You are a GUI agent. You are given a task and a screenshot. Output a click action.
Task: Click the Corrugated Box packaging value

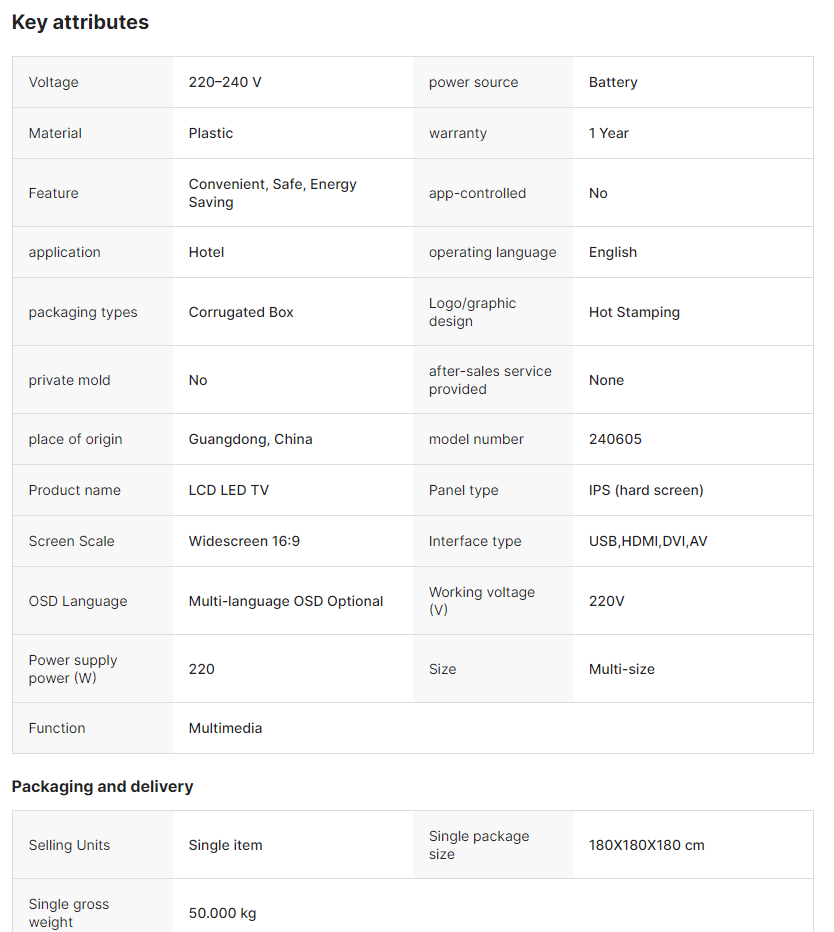(241, 312)
